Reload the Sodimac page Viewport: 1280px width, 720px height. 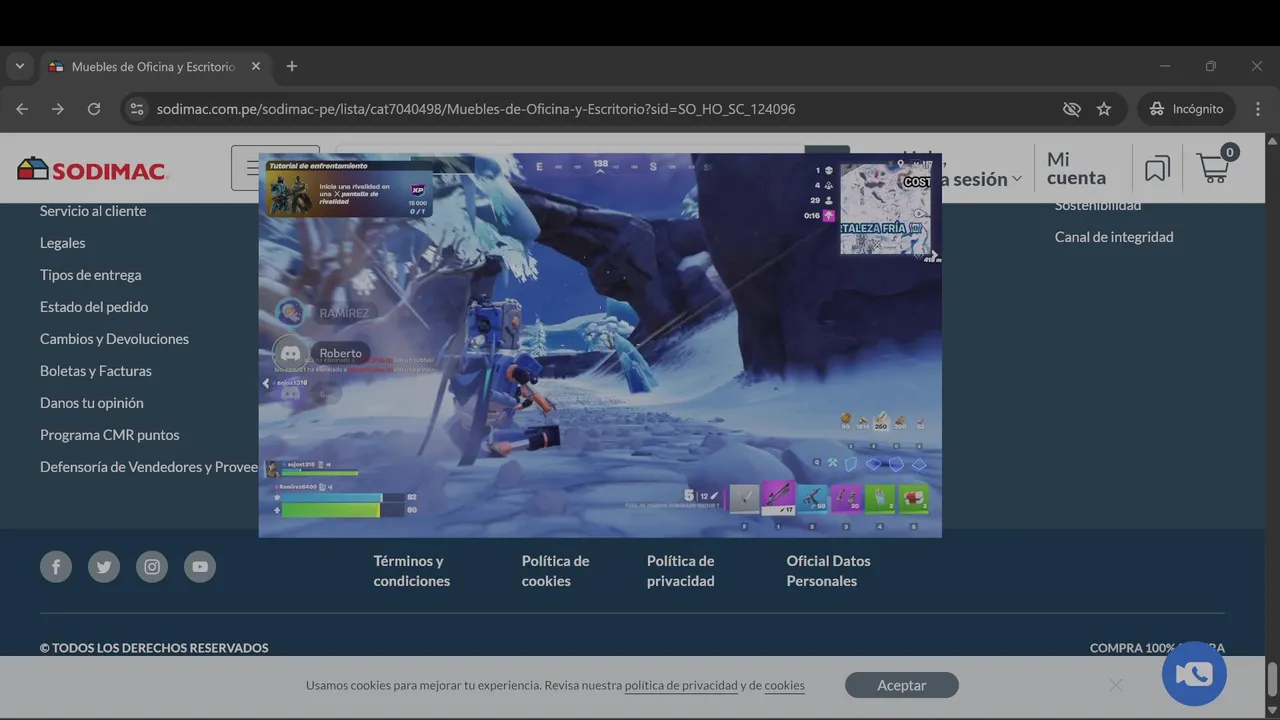click(x=94, y=109)
